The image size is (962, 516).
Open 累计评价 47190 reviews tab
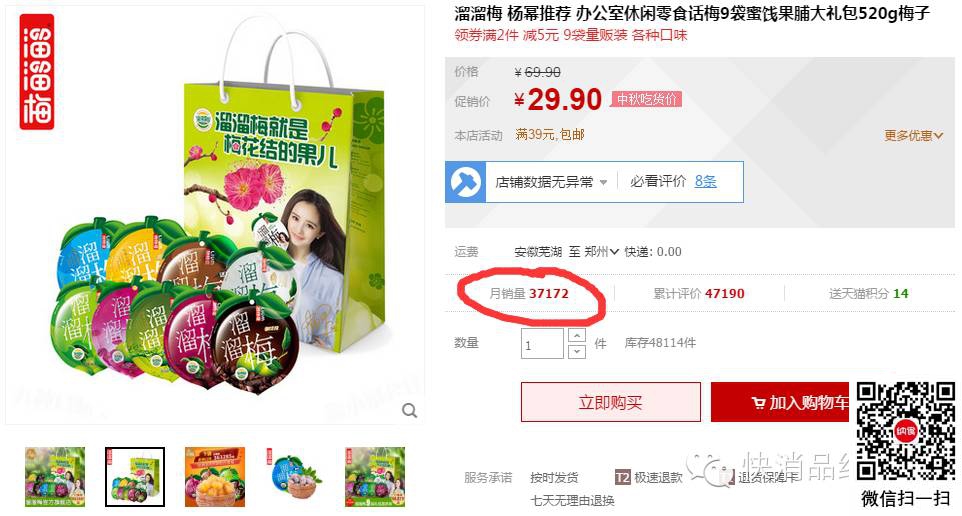[699, 293]
